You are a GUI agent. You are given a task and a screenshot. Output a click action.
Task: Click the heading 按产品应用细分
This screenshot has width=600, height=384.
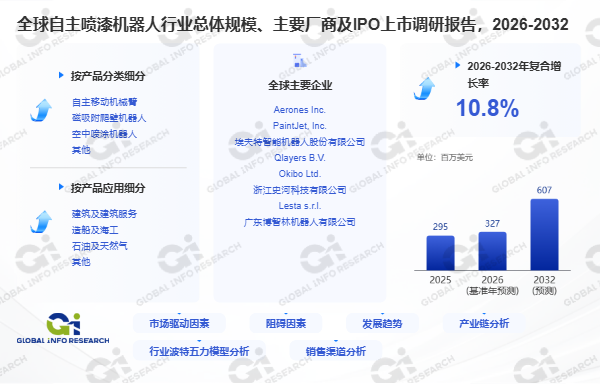click(x=108, y=187)
